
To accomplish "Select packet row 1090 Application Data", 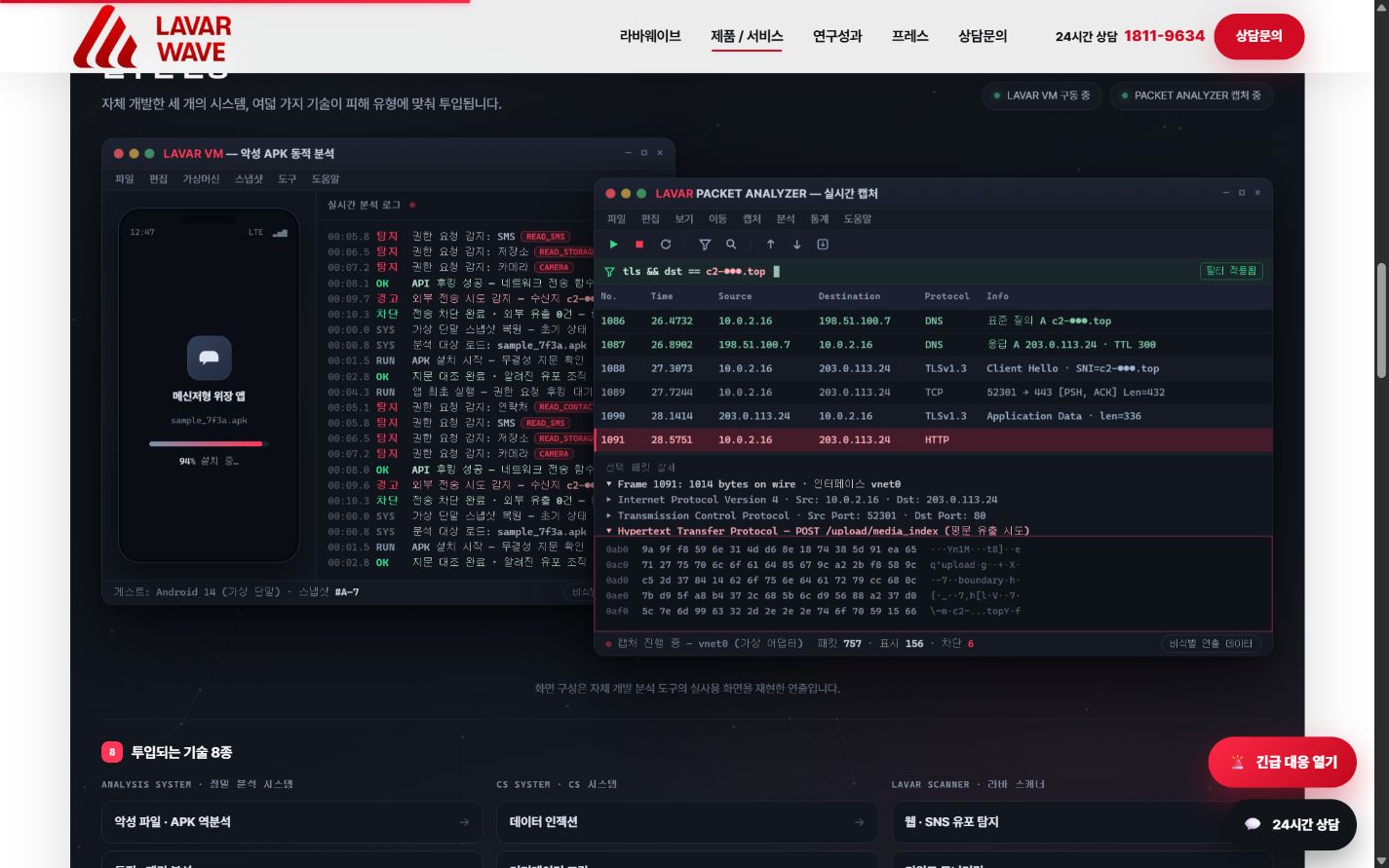I will click(x=933, y=416).
